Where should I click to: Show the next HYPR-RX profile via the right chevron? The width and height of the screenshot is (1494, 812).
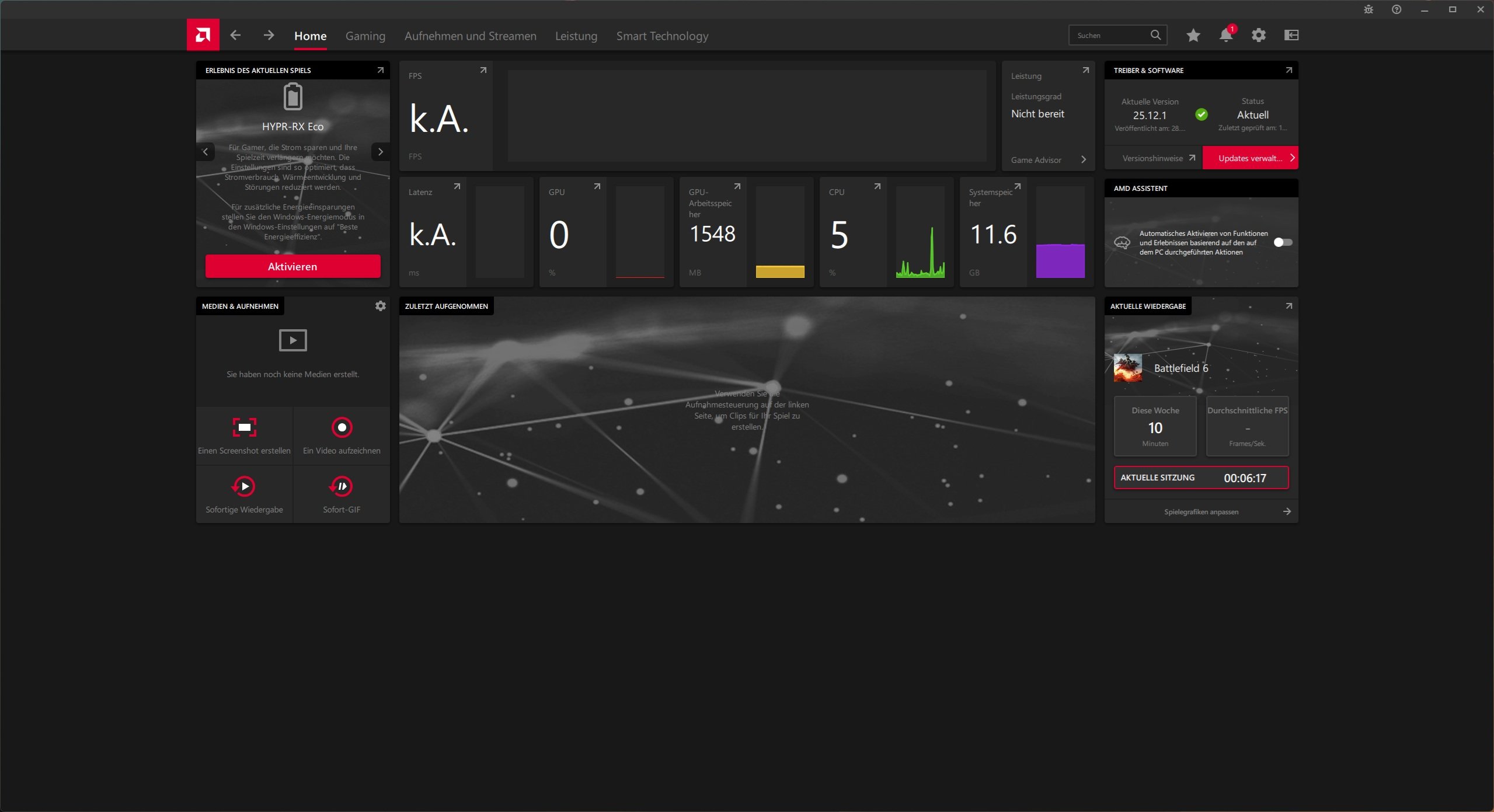pos(380,152)
